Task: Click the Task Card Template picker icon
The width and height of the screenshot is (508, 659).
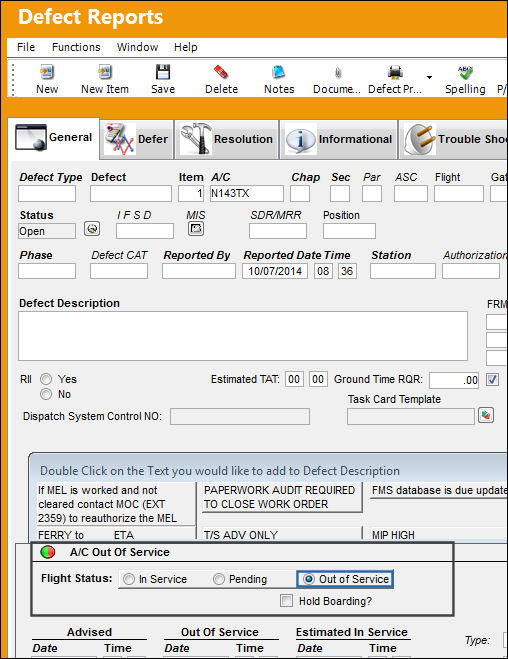Action: point(486,416)
